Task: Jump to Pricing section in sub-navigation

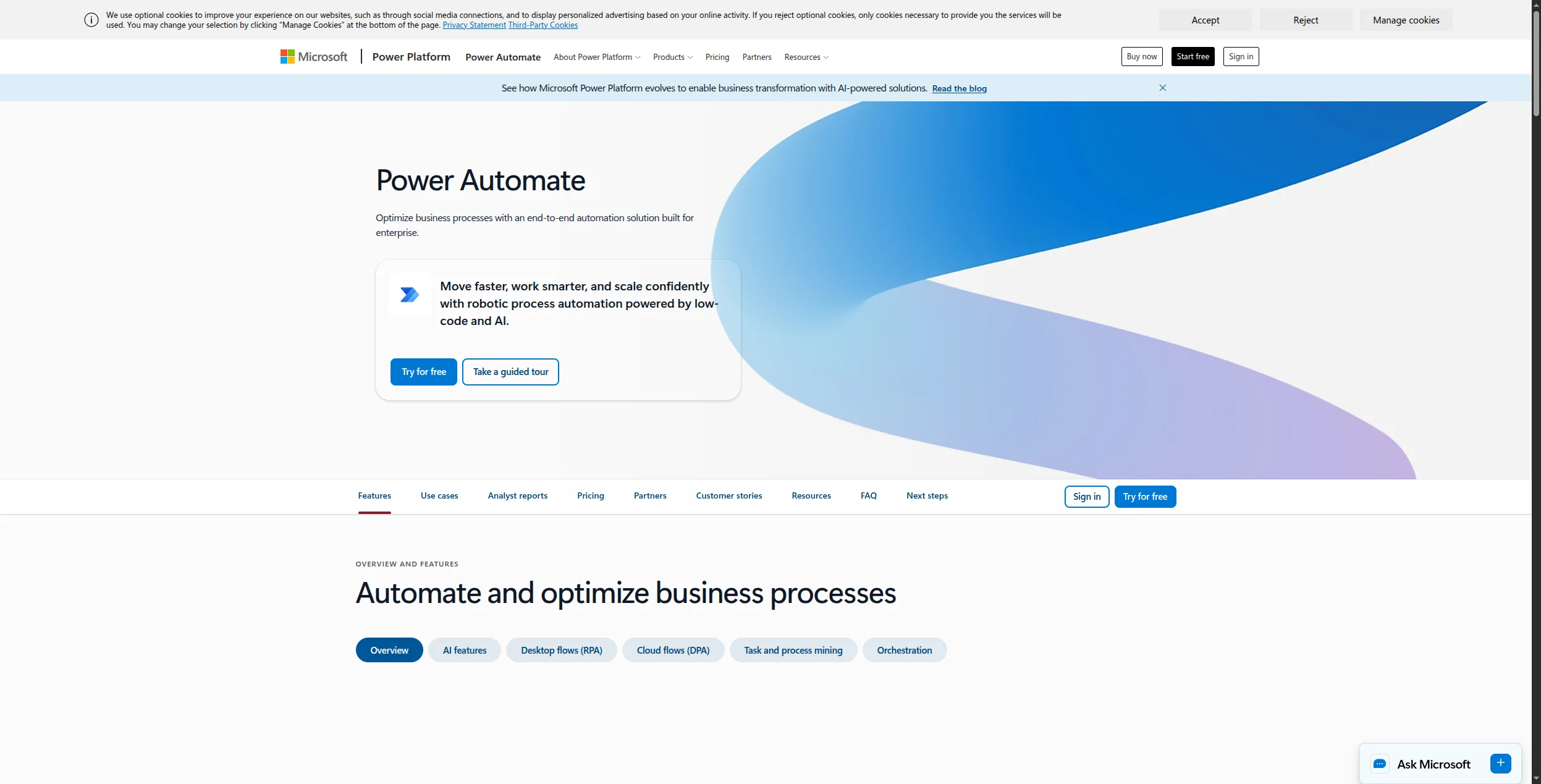Action: pos(591,495)
